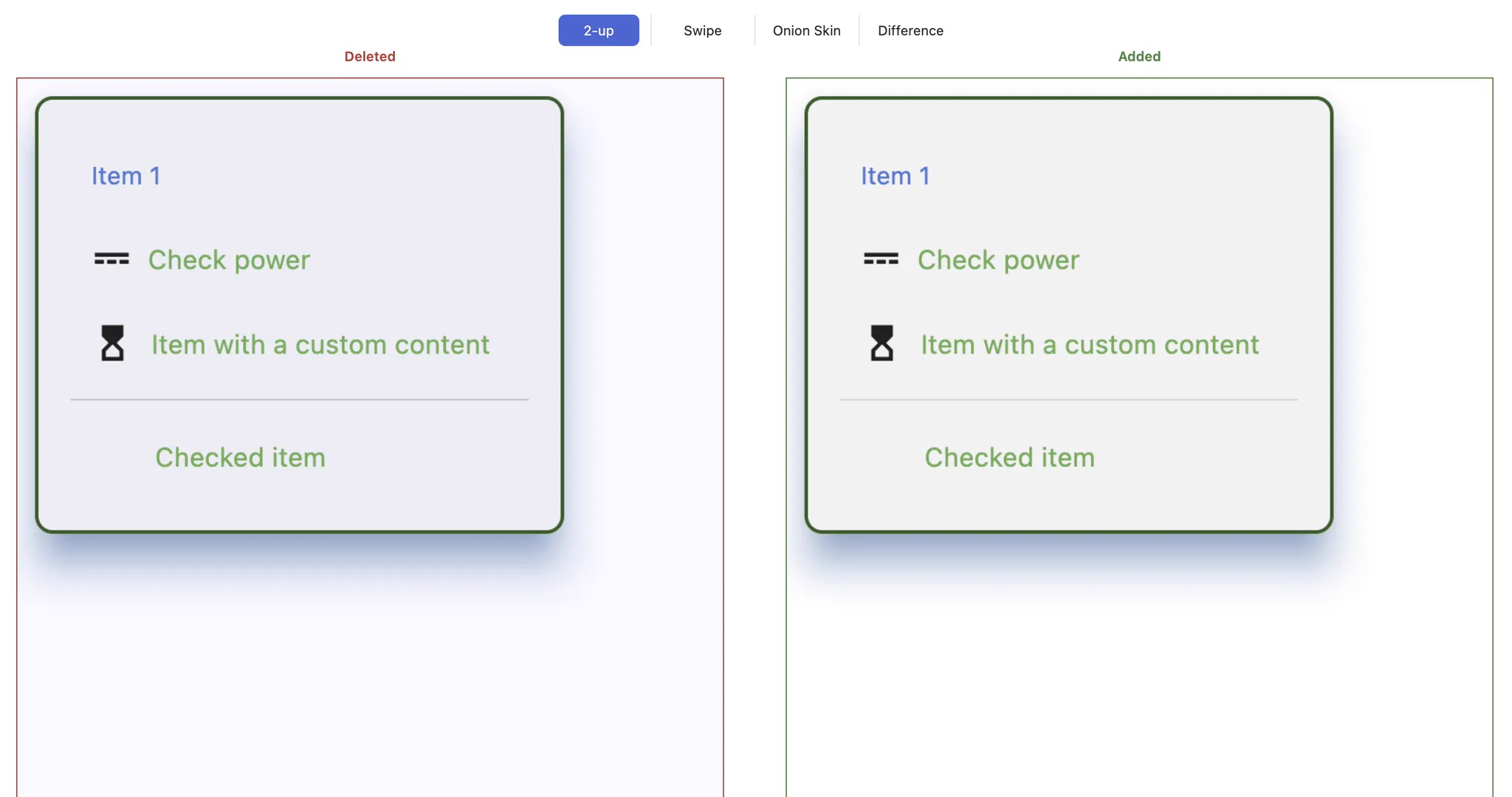Image resolution: width=1512 pixels, height=797 pixels.
Task: Open the Onion Skin view
Action: 806,30
